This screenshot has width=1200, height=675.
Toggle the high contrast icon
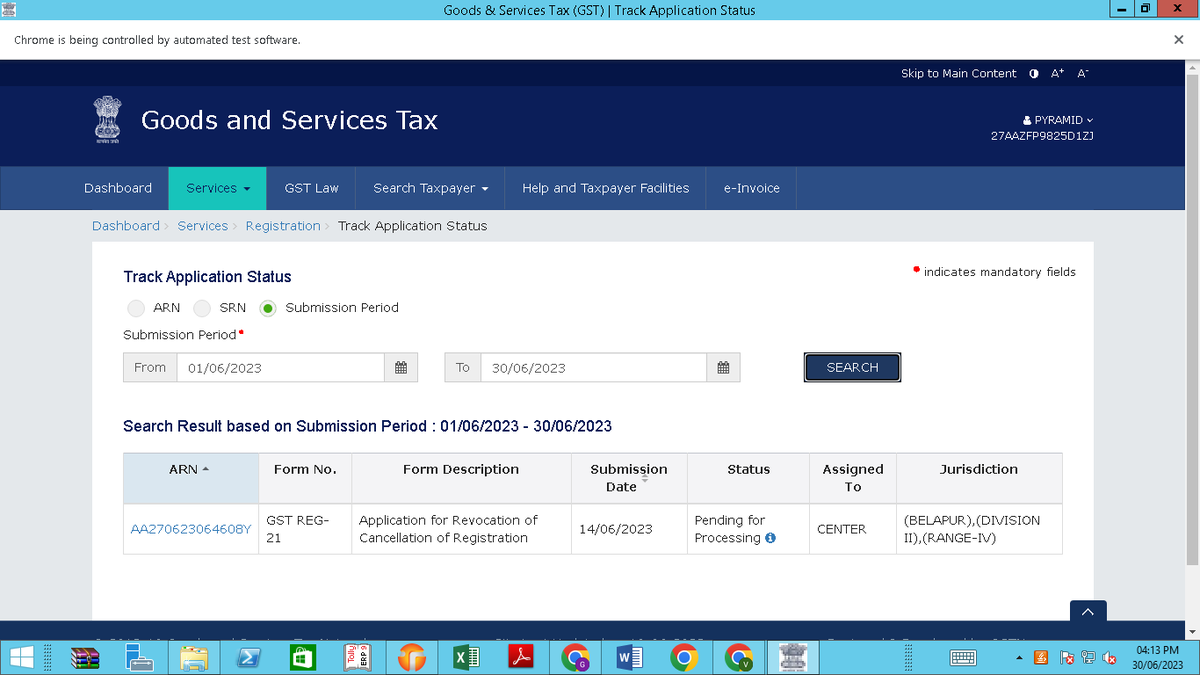[x=1033, y=74]
